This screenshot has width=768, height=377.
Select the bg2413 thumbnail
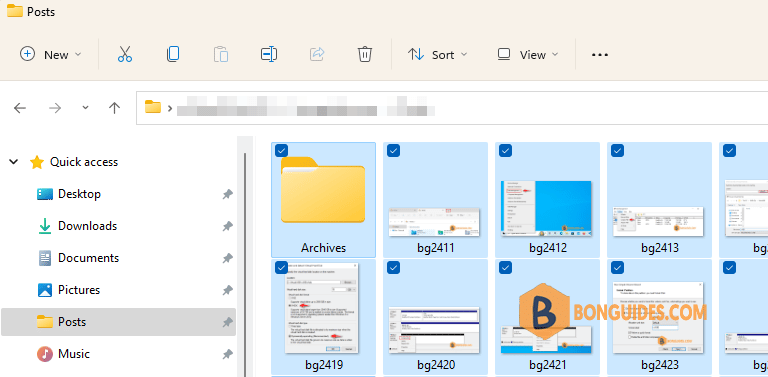[658, 222]
